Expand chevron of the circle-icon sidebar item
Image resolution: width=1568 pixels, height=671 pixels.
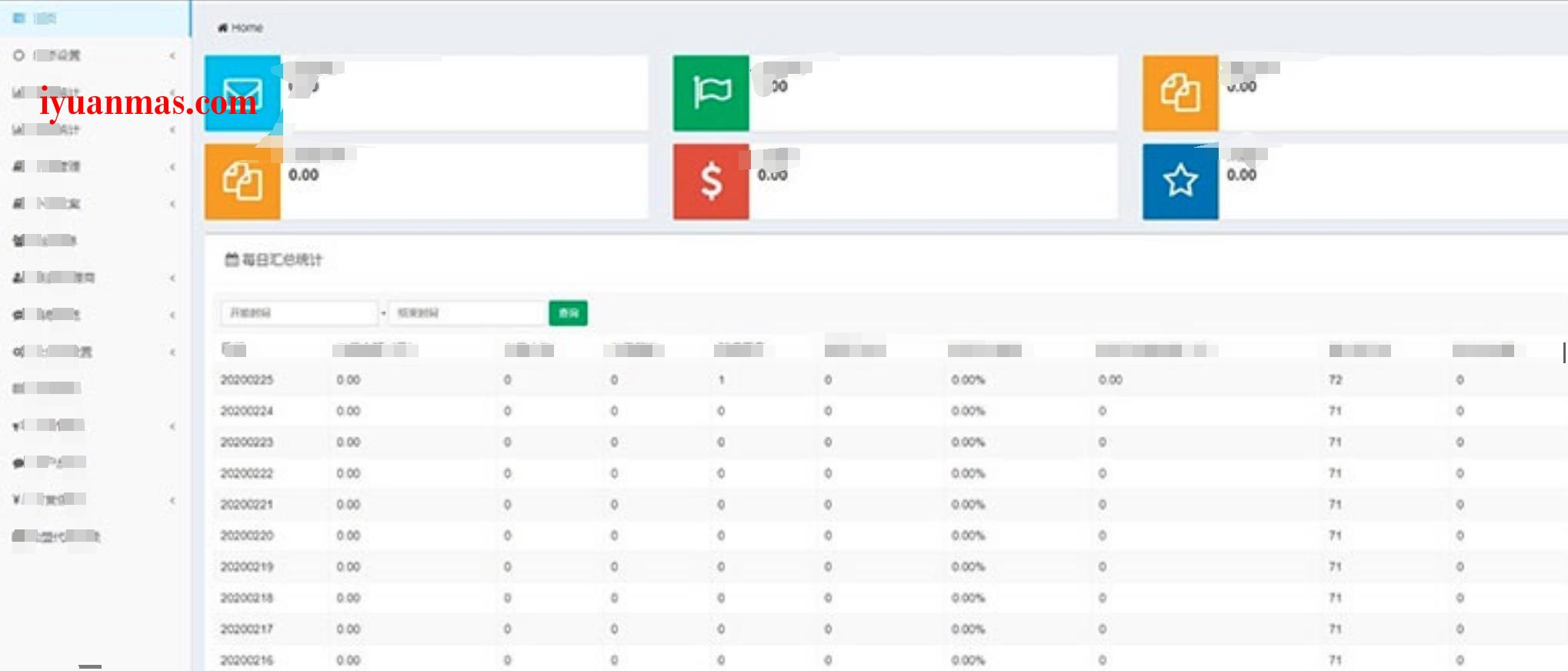[172, 55]
